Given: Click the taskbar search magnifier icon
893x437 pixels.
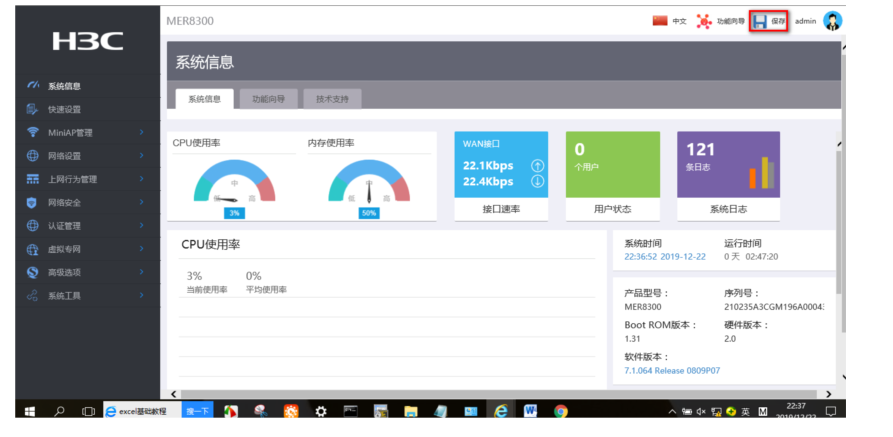Looking at the screenshot, I should pos(59,411).
